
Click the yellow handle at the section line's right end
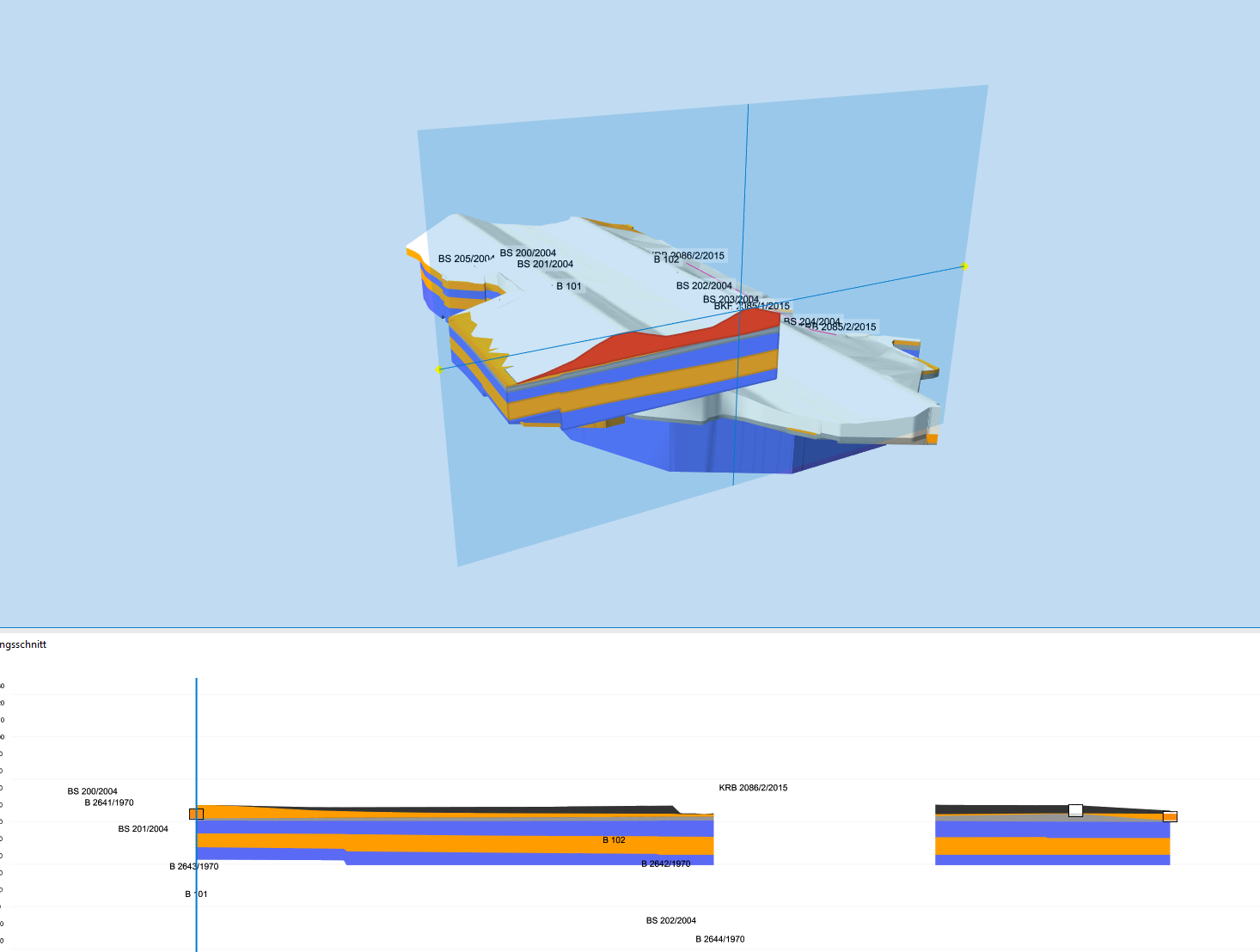(x=965, y=266)
